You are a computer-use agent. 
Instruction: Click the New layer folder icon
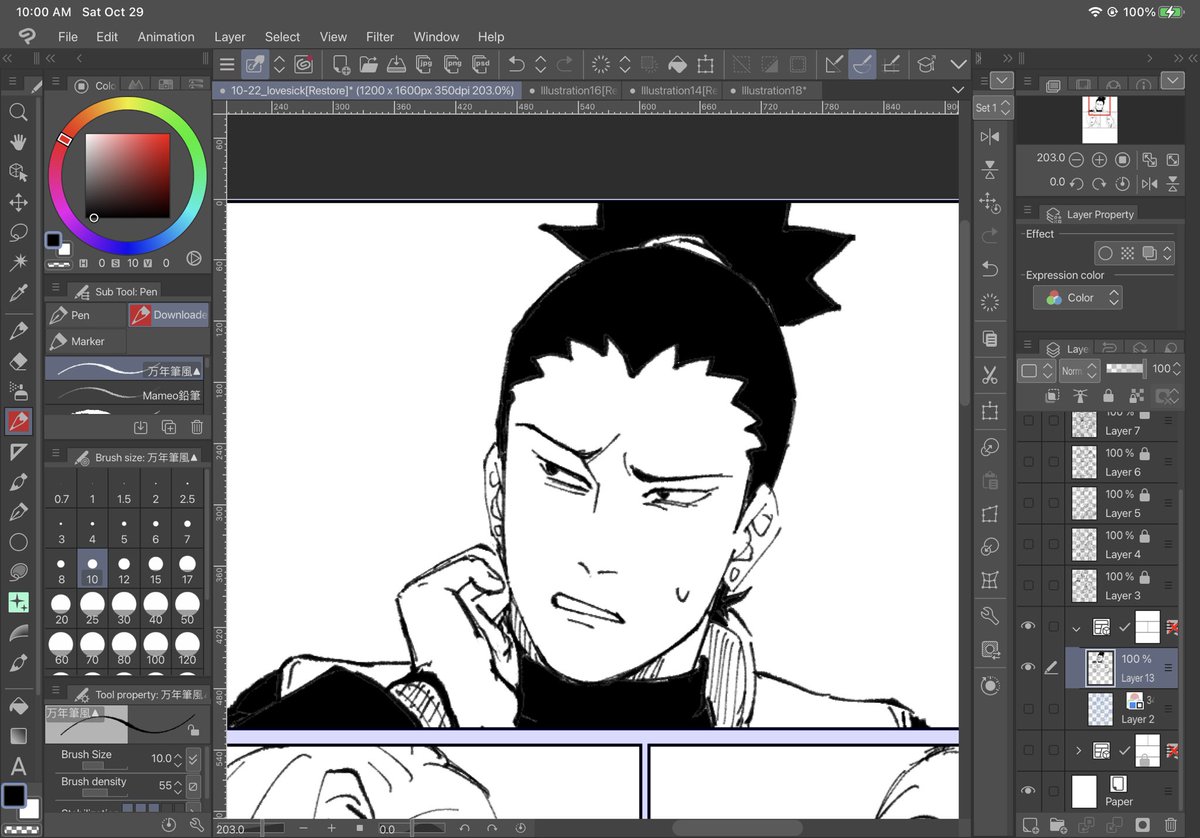pyautogui.click(x=1058, y=825)
